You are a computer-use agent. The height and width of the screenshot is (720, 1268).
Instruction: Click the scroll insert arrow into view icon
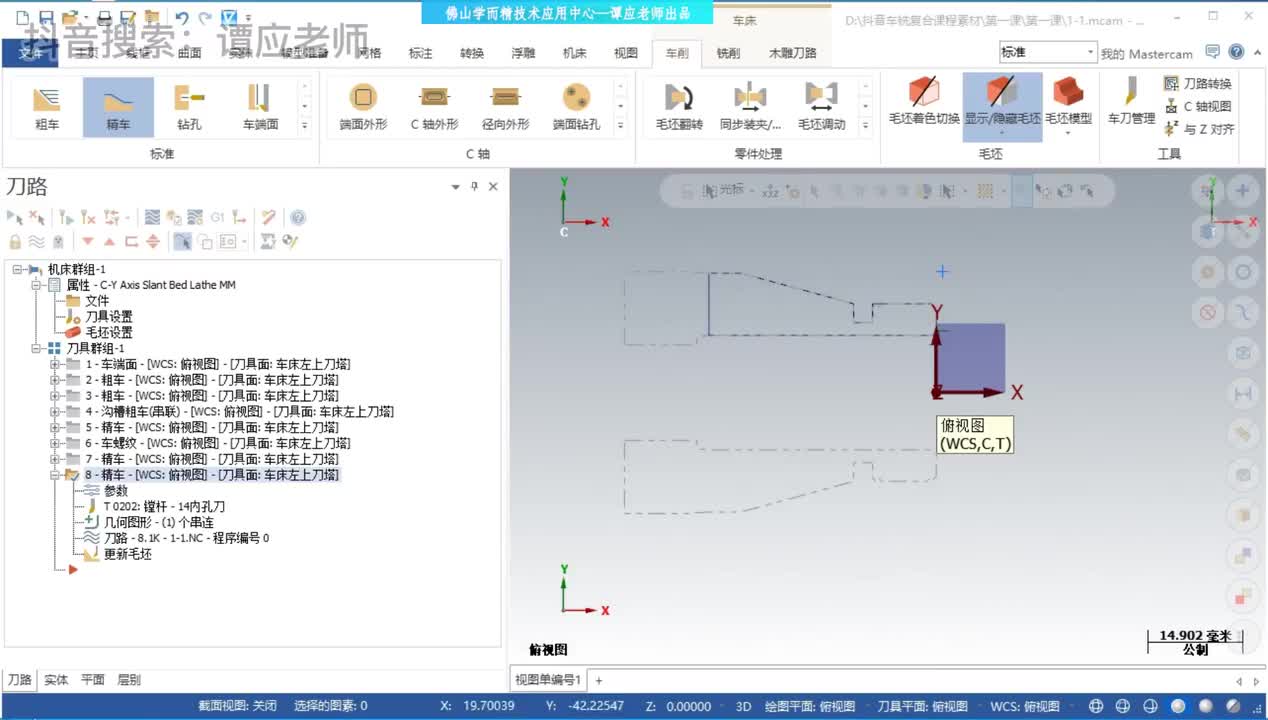[x=153, y=241]
